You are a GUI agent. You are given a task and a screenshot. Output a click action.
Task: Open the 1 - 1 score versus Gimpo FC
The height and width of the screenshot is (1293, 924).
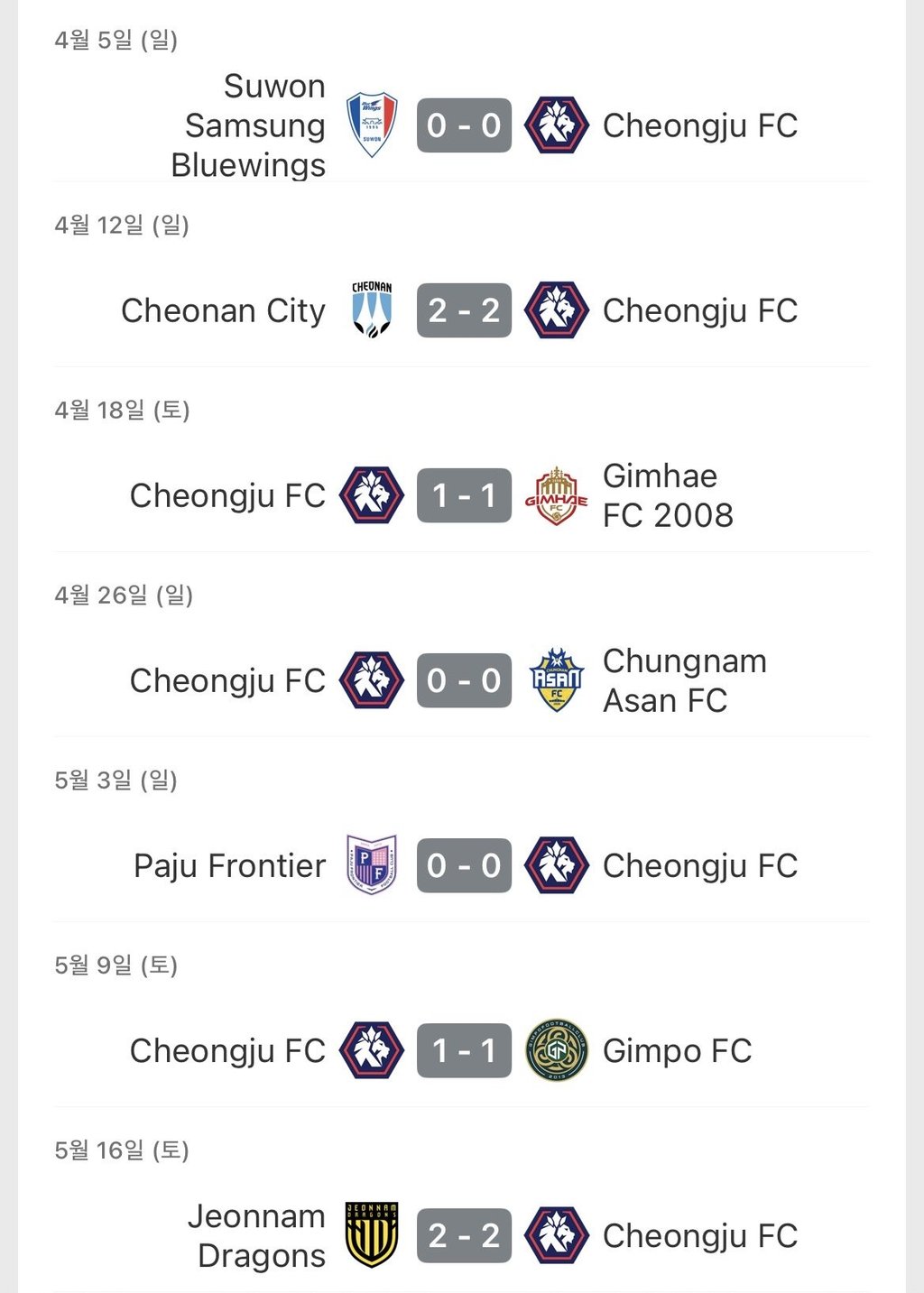pos(464,1050)
